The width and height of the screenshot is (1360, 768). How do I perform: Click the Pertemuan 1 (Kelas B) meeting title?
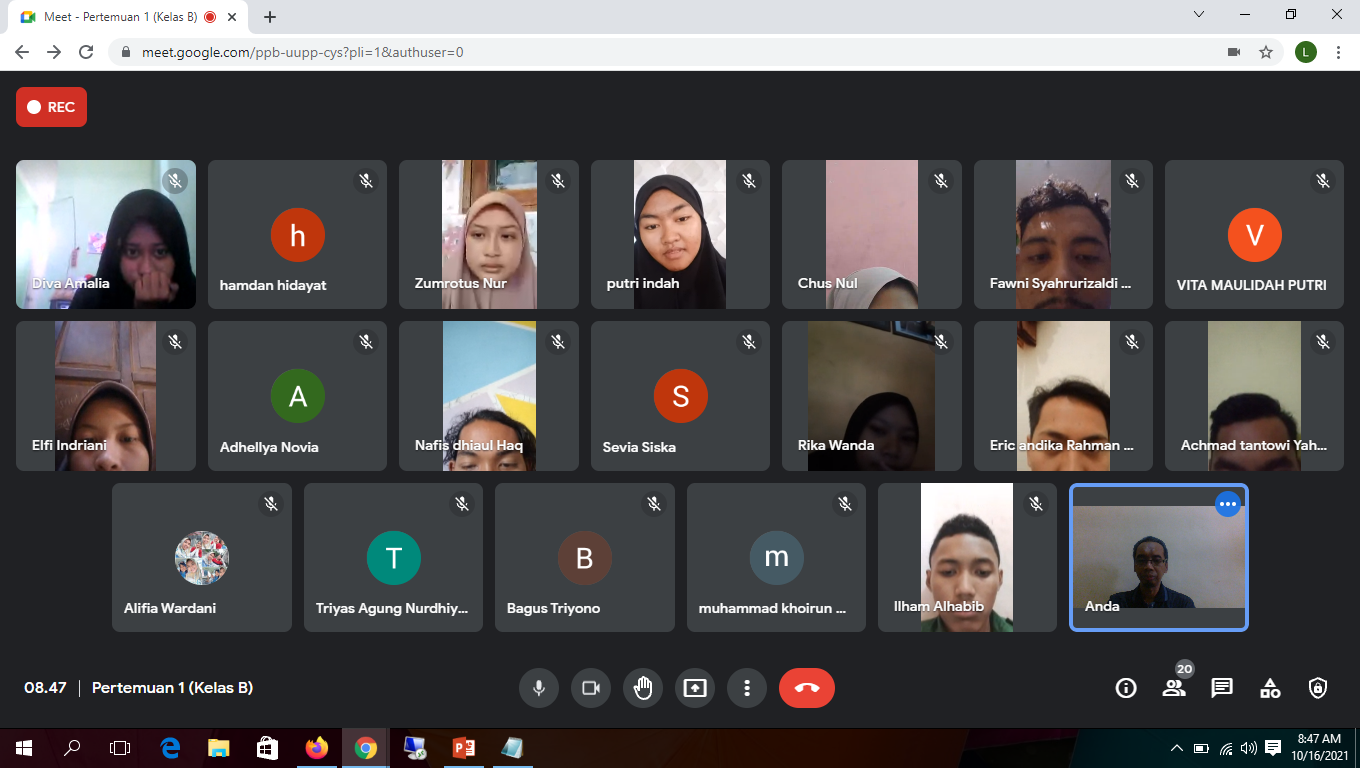pos(172,688)
